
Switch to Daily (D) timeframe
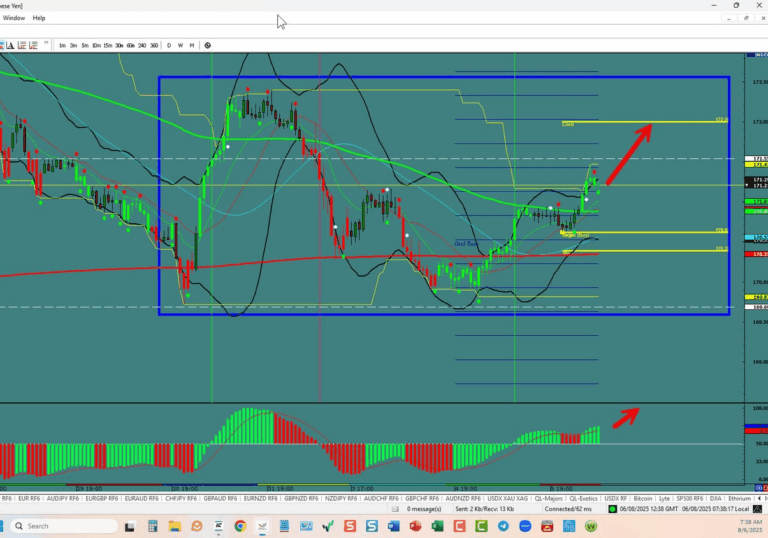169,46
